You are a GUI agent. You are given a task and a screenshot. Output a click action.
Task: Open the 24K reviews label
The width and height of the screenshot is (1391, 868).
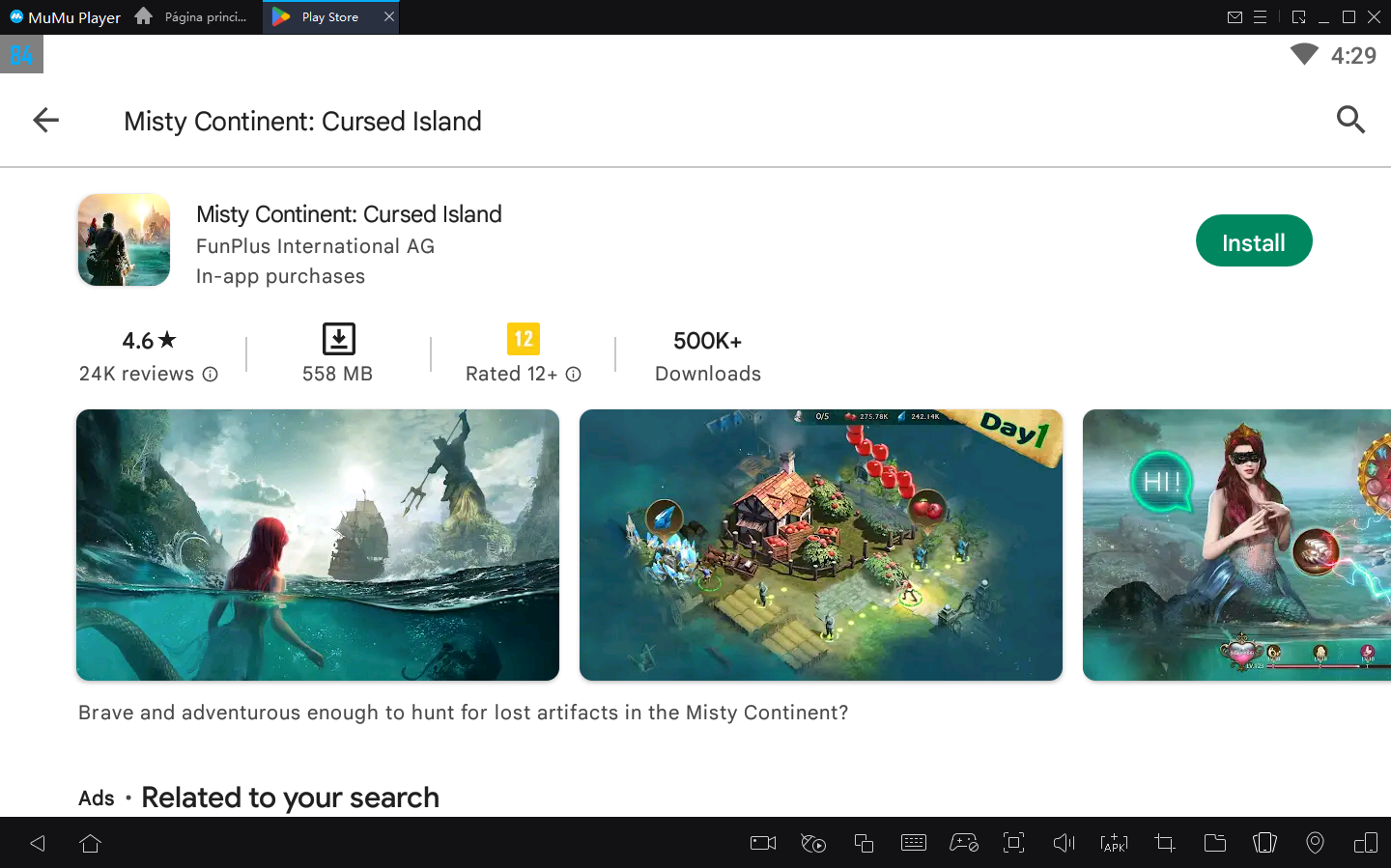(x=136, y=374)
